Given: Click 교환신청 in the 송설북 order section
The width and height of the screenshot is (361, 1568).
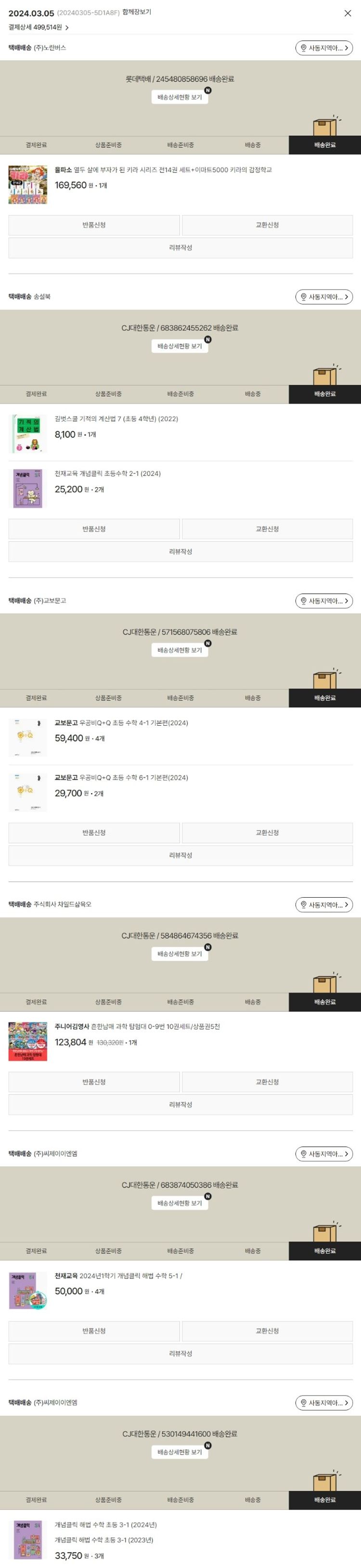Looking at the screenshot, I should (267, 529).
